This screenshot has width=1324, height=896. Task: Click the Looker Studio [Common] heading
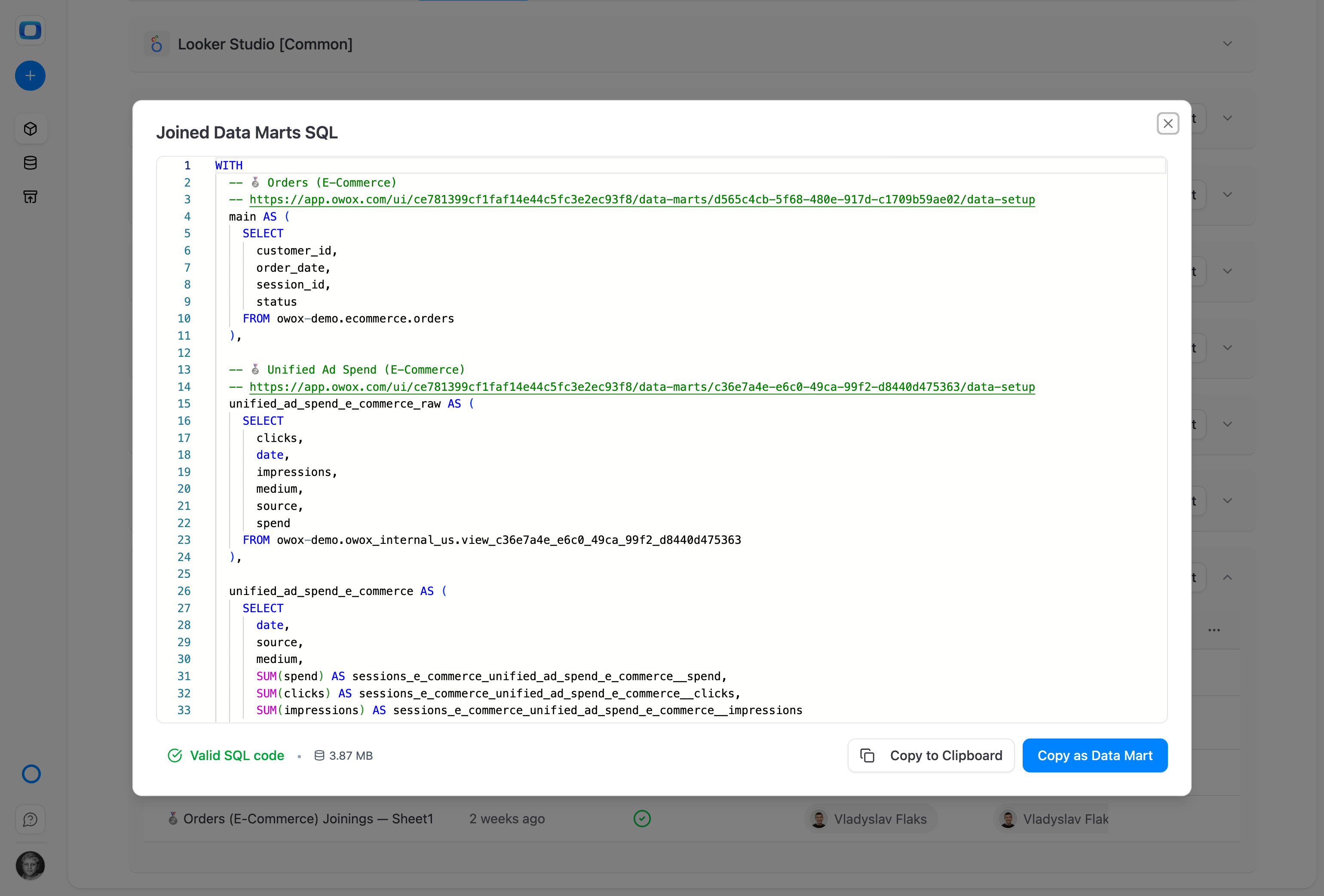(265, 44)
